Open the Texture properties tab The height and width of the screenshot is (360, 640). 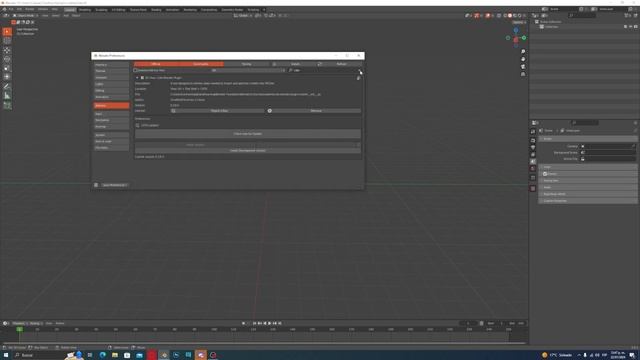pyautogui.click(x=533, y=189)
